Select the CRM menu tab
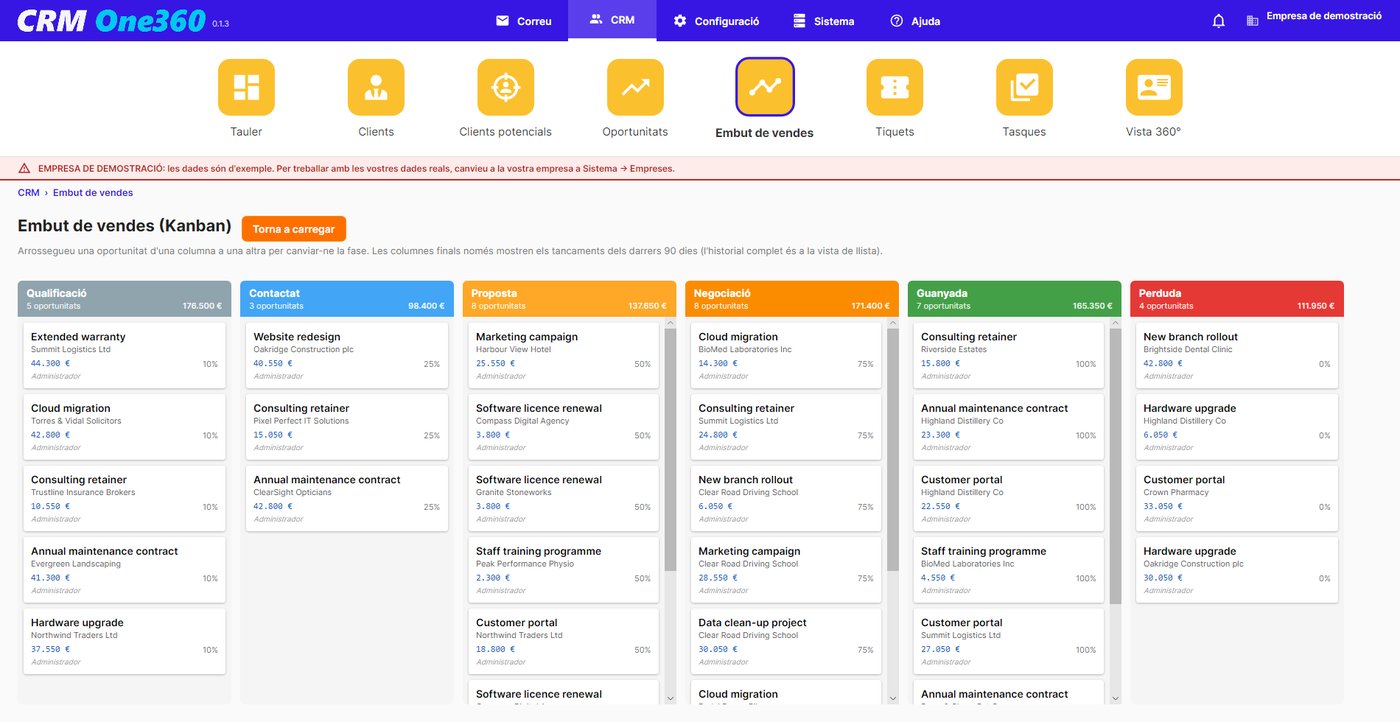 tap(612, 20)
